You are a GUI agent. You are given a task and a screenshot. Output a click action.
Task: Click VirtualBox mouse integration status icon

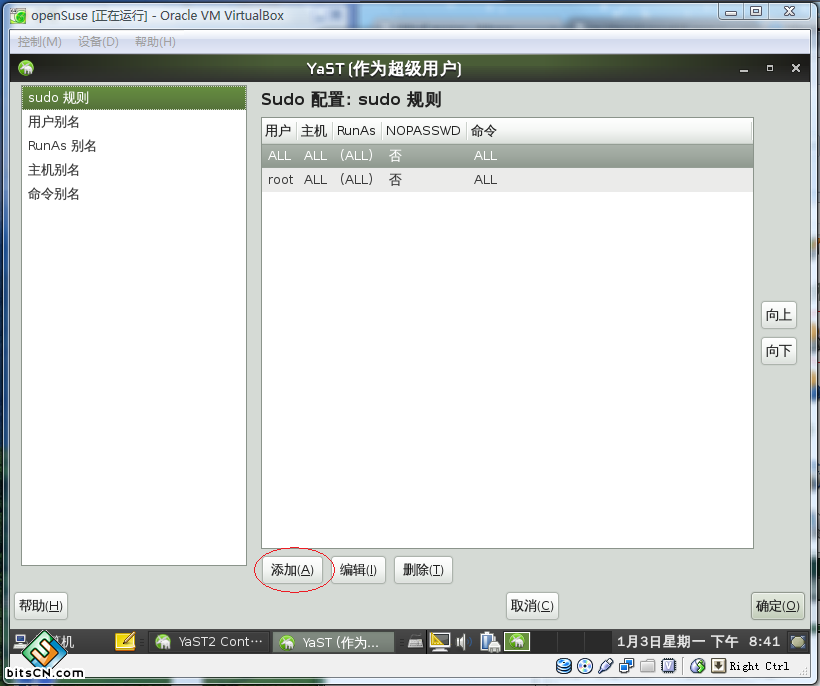[698, 666]
